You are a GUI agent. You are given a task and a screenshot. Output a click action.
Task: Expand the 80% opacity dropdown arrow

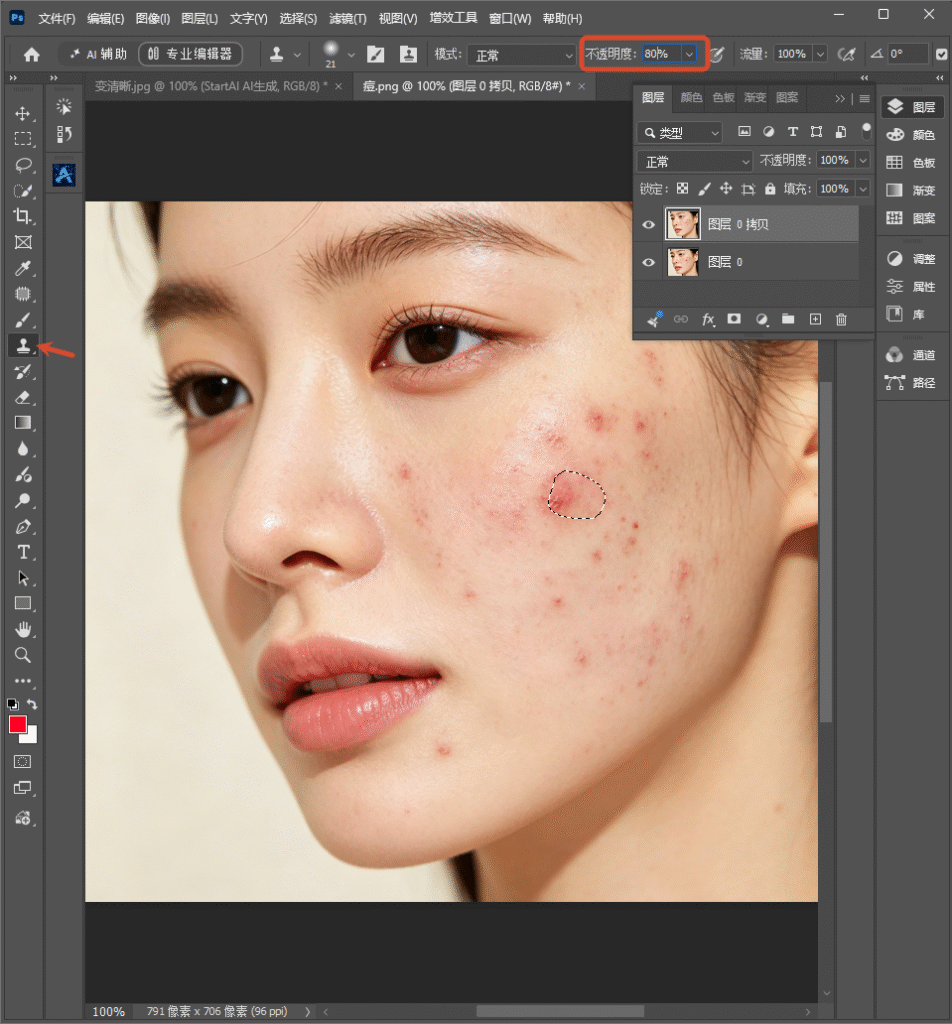point(689,54)
